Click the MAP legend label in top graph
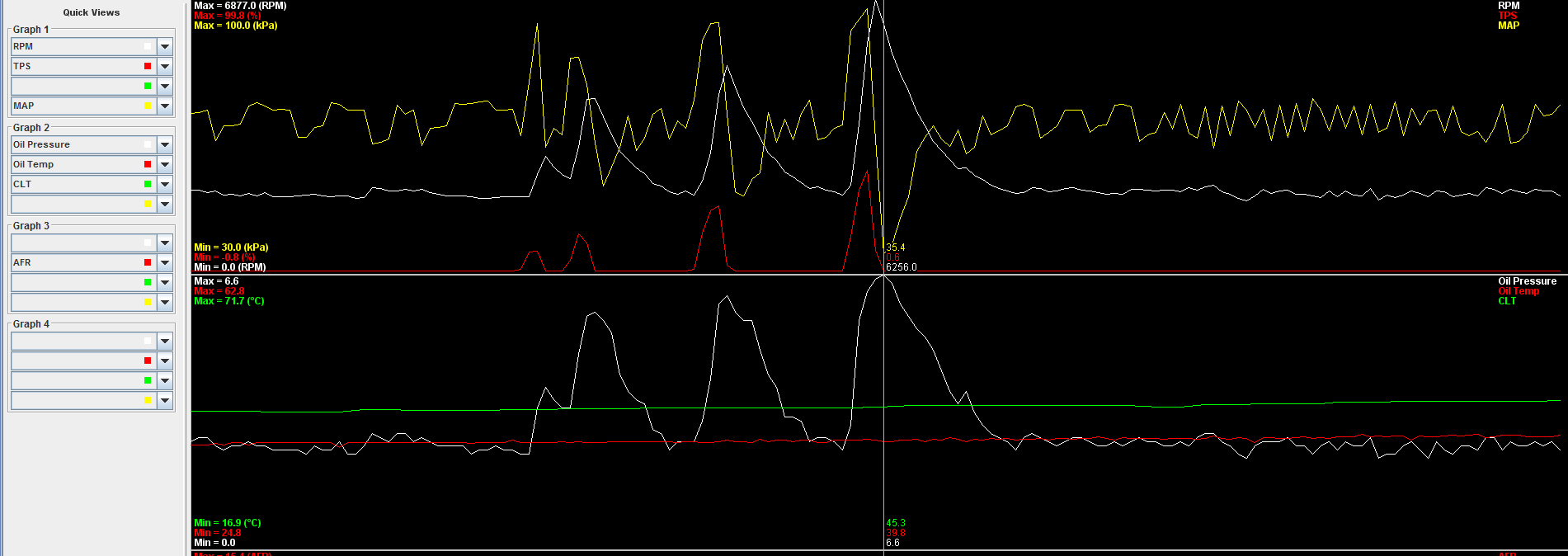The height and width of the screenshot is (556, 1568). 1508,26
